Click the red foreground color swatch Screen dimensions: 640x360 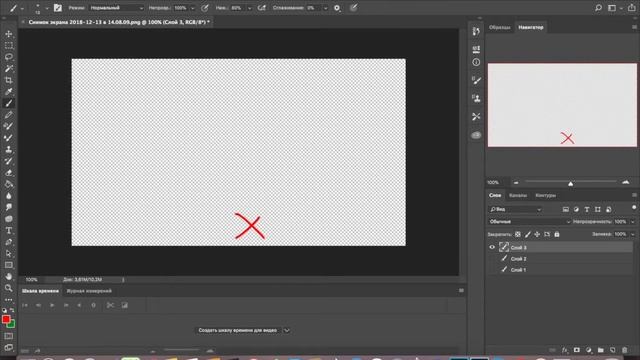click(6, 319)
